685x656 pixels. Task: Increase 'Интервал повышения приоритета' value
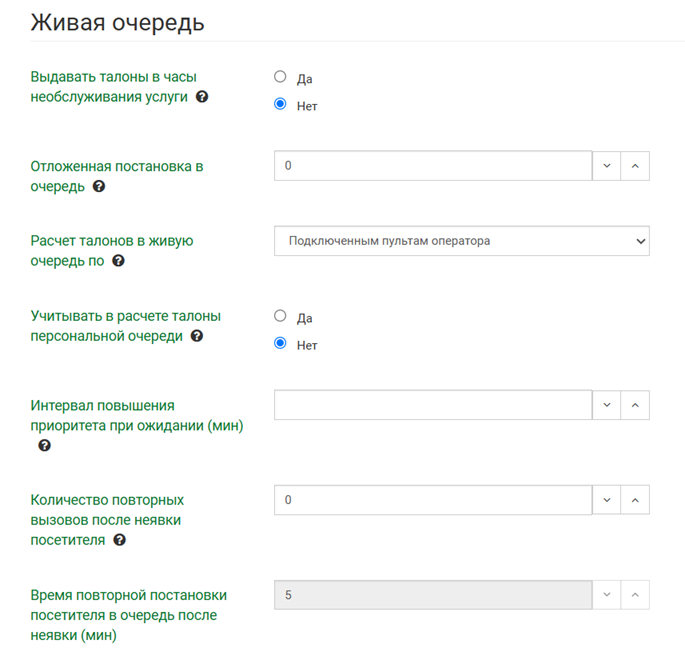635,405
